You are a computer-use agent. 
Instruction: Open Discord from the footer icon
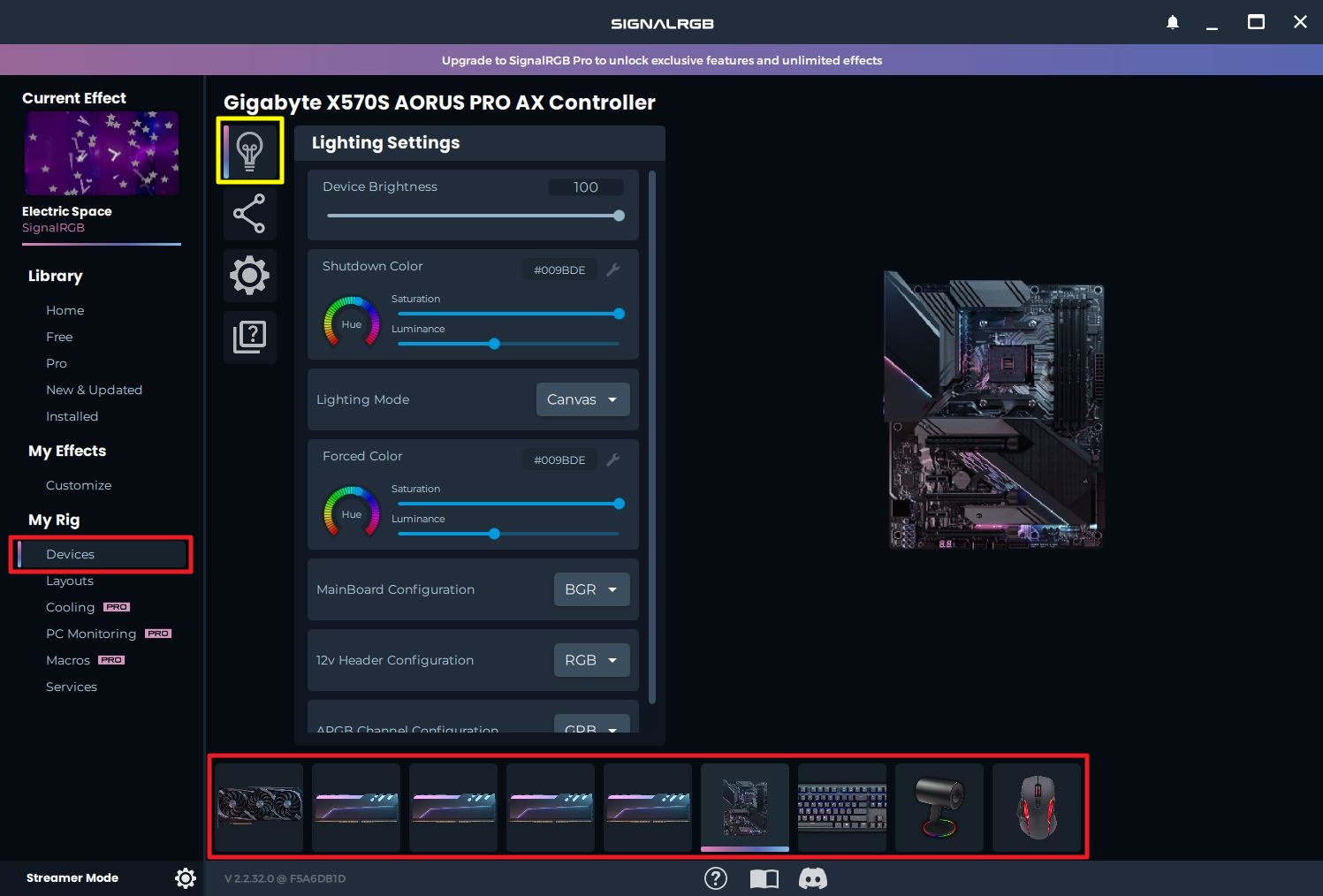[x=813, y=877]
